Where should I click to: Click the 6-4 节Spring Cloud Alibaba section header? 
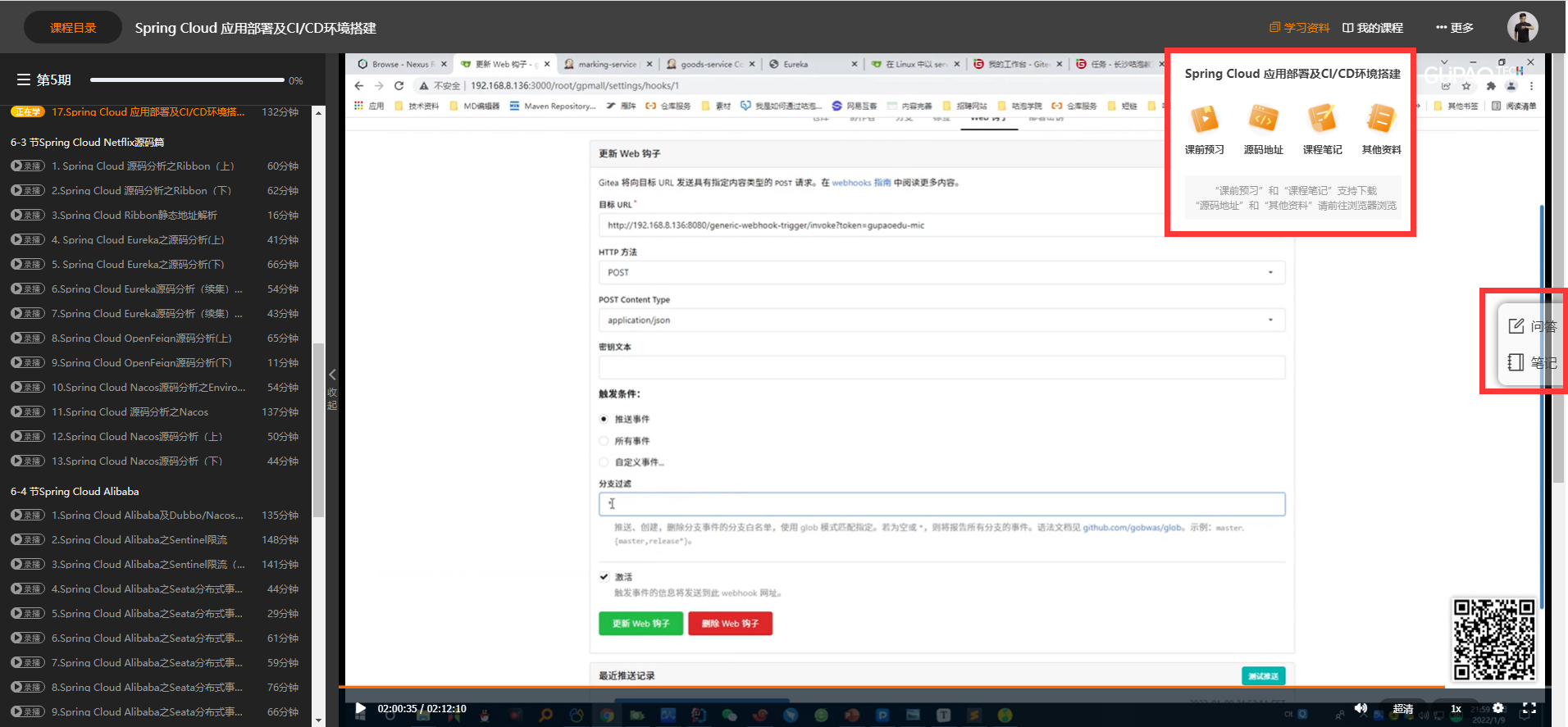[75, 491]
